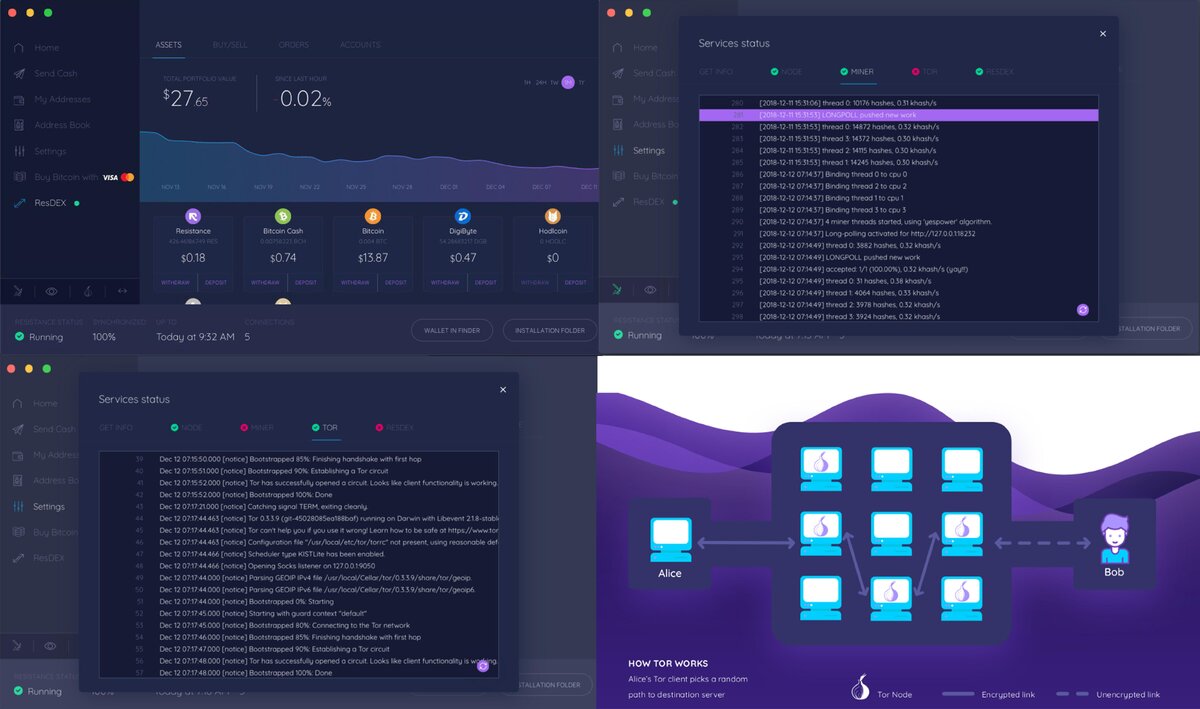Image resolution: width=1200 pixels, height=709 pixels.
Task: Open My Addresses in the Assets window sidebar
Action: [x=52, y=100]
